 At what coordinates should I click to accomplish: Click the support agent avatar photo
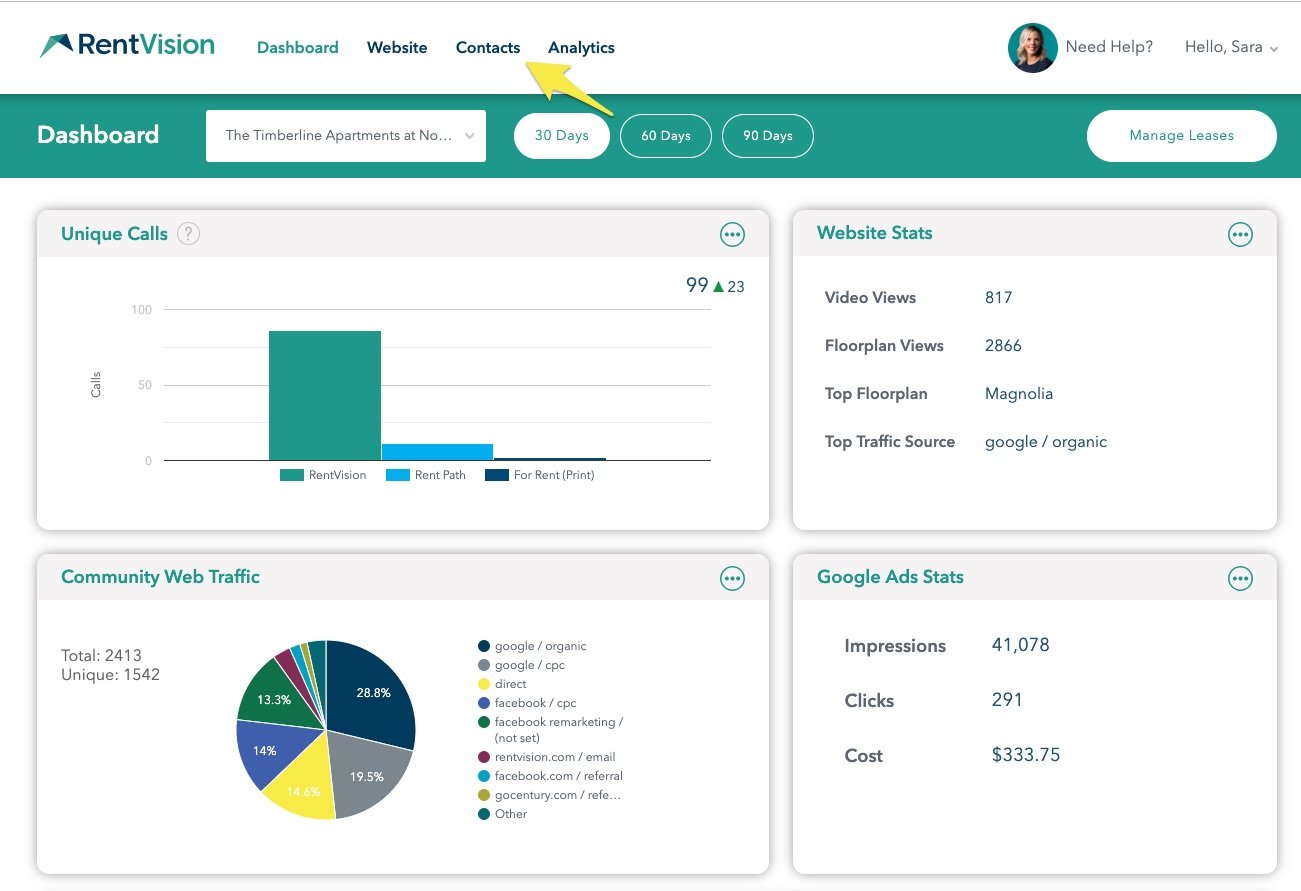point(1032,48)
